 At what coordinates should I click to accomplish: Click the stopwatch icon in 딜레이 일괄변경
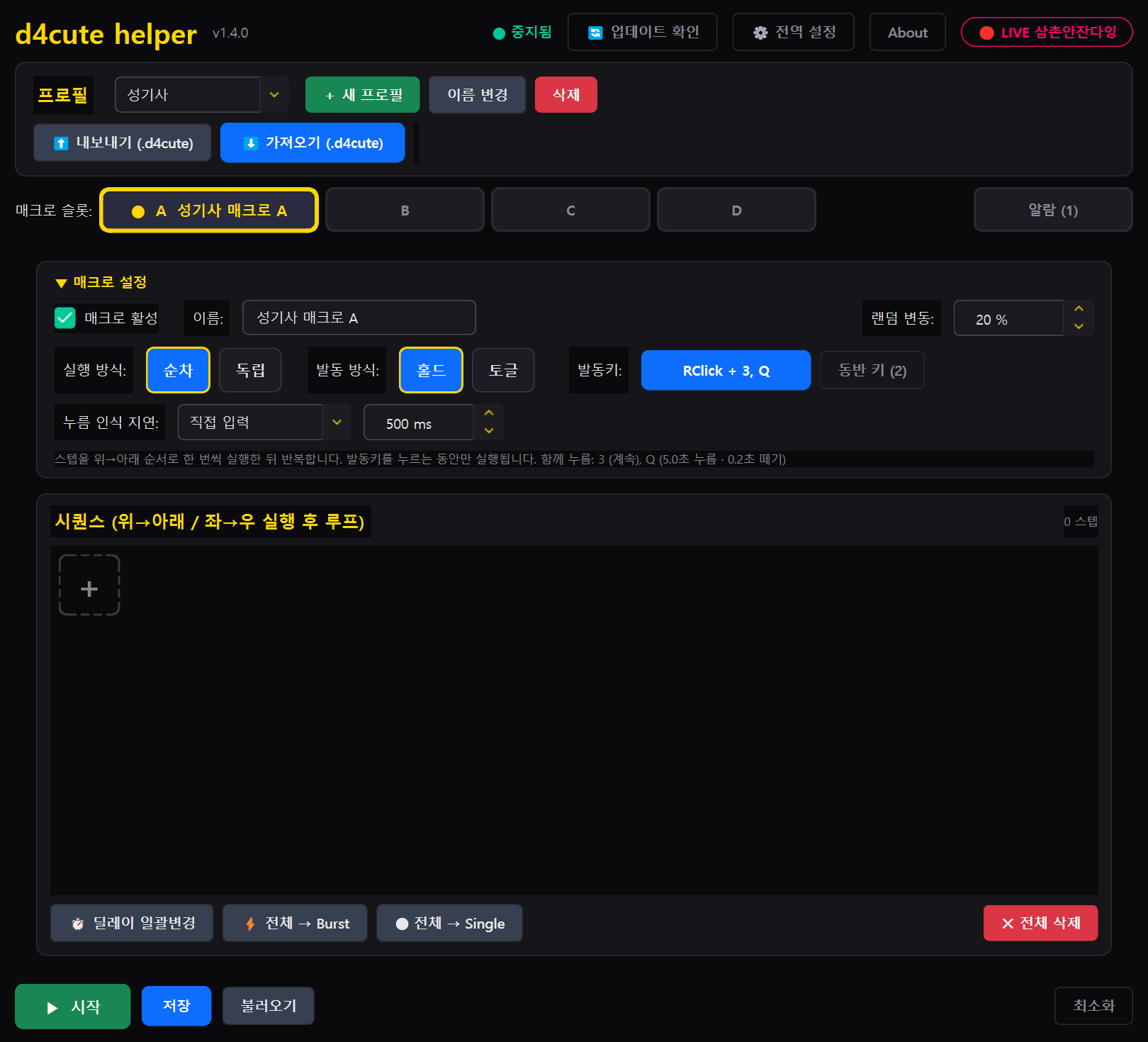[78, 924]
